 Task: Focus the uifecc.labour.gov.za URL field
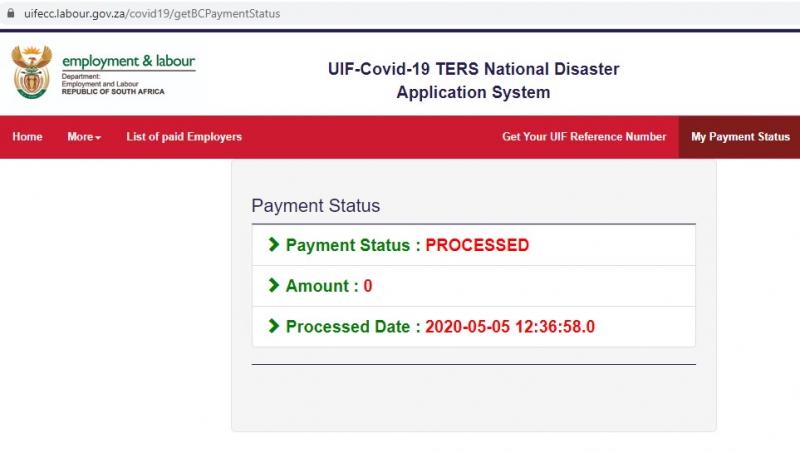click(152, 14)
